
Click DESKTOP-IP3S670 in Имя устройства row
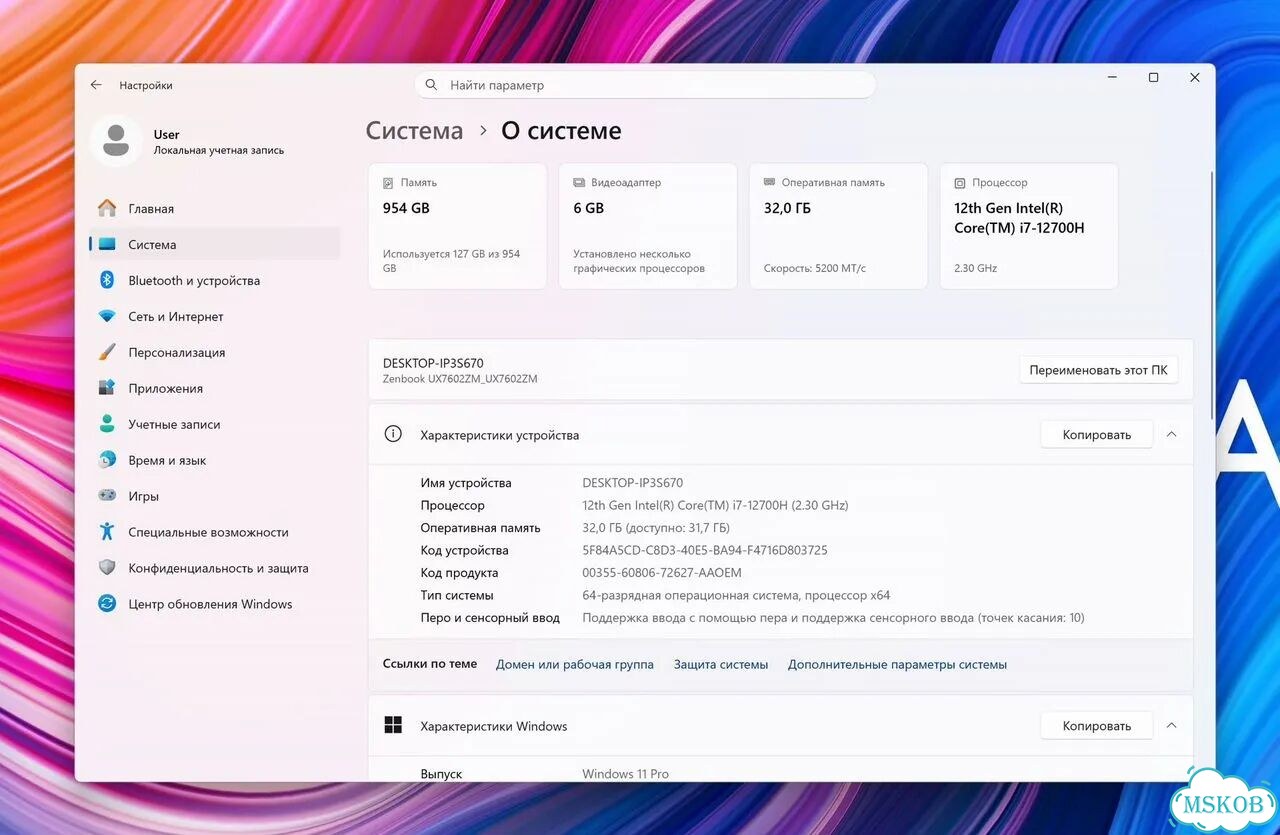633,483
